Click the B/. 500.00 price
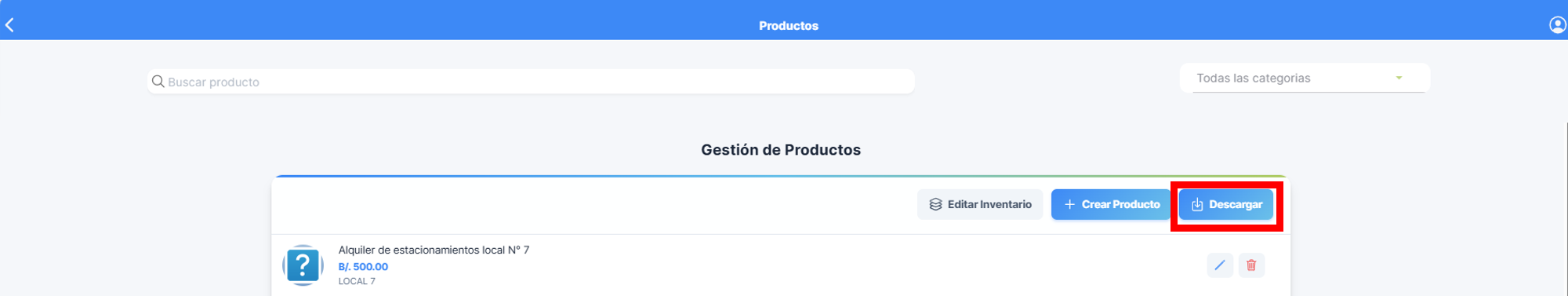This screenshot has height=296, width=1568. (x=363, y=267)
